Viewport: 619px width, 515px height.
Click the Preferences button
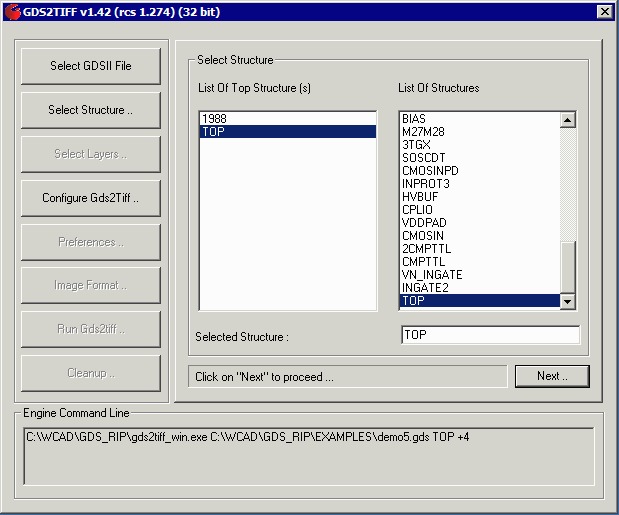tap(91, 242)
